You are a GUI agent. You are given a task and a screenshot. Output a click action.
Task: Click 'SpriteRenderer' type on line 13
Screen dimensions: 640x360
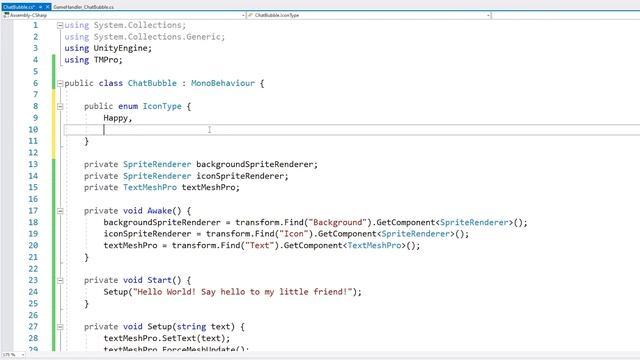tap(157, 164)
